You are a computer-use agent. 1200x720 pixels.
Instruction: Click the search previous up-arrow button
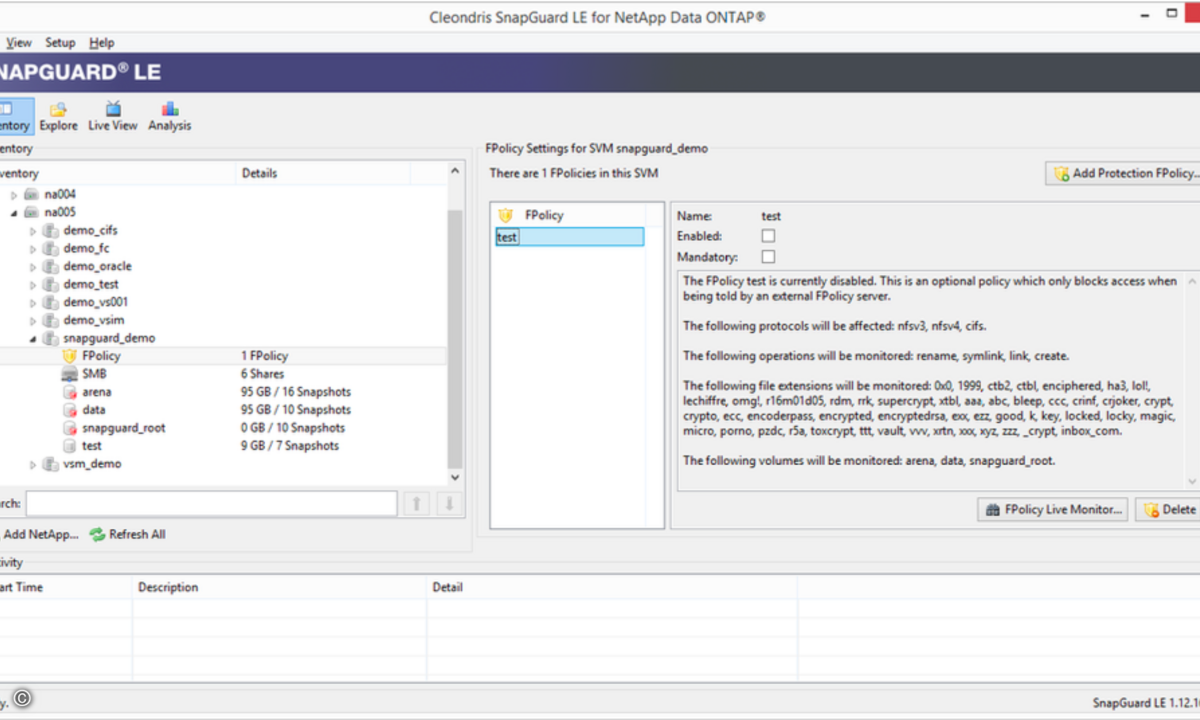pos(415,504)
